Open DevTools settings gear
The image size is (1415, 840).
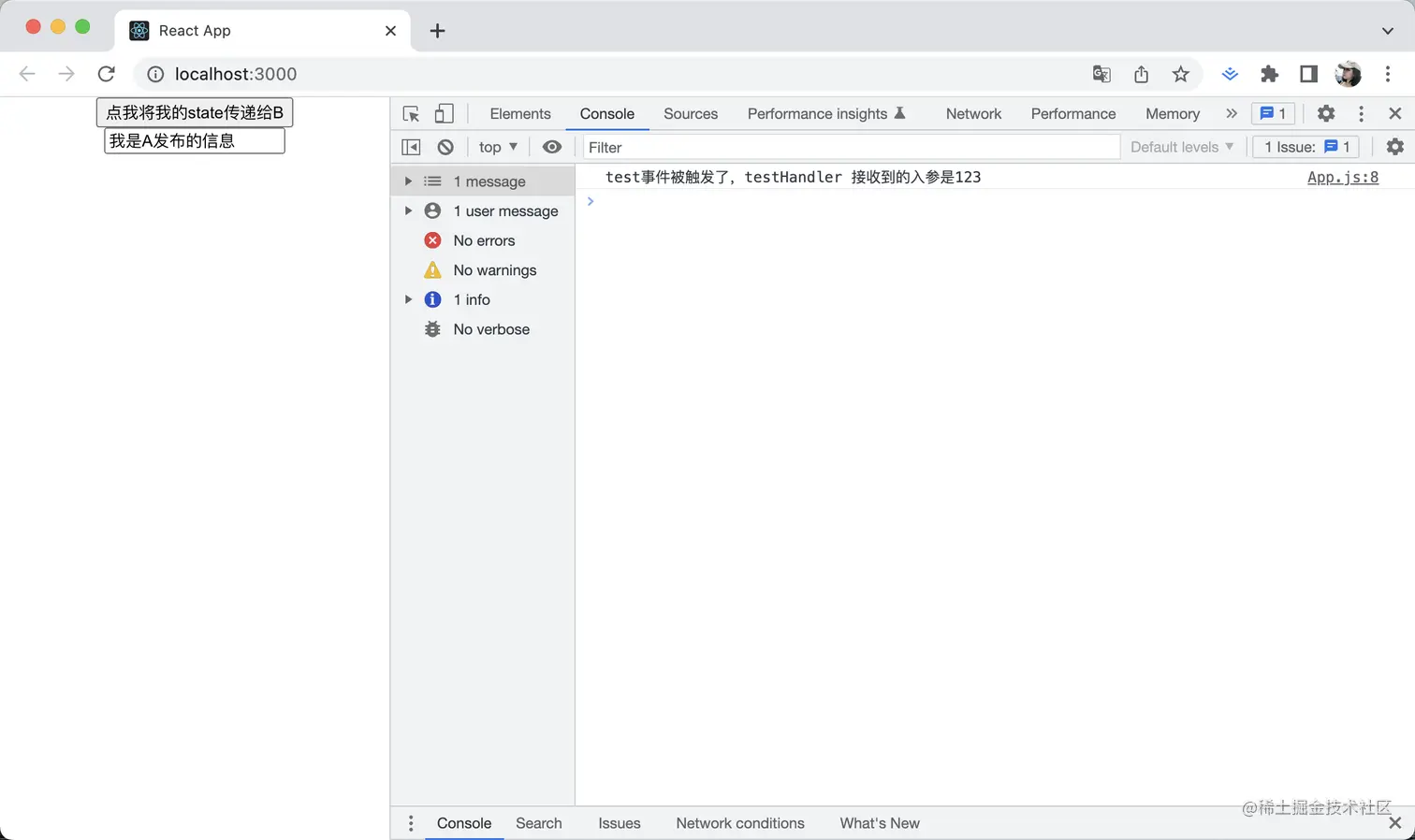click(1326, 113)
